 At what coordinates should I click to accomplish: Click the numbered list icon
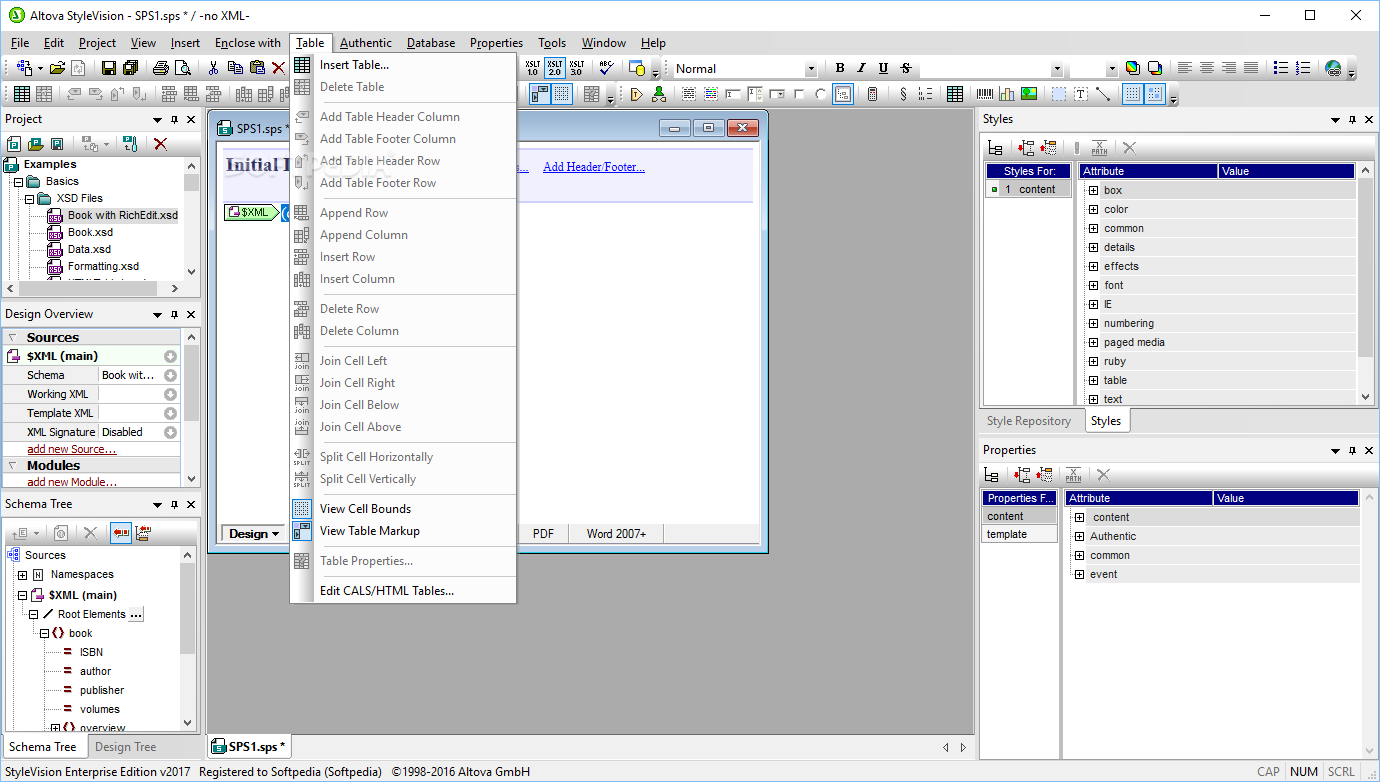coord(1303,68)
